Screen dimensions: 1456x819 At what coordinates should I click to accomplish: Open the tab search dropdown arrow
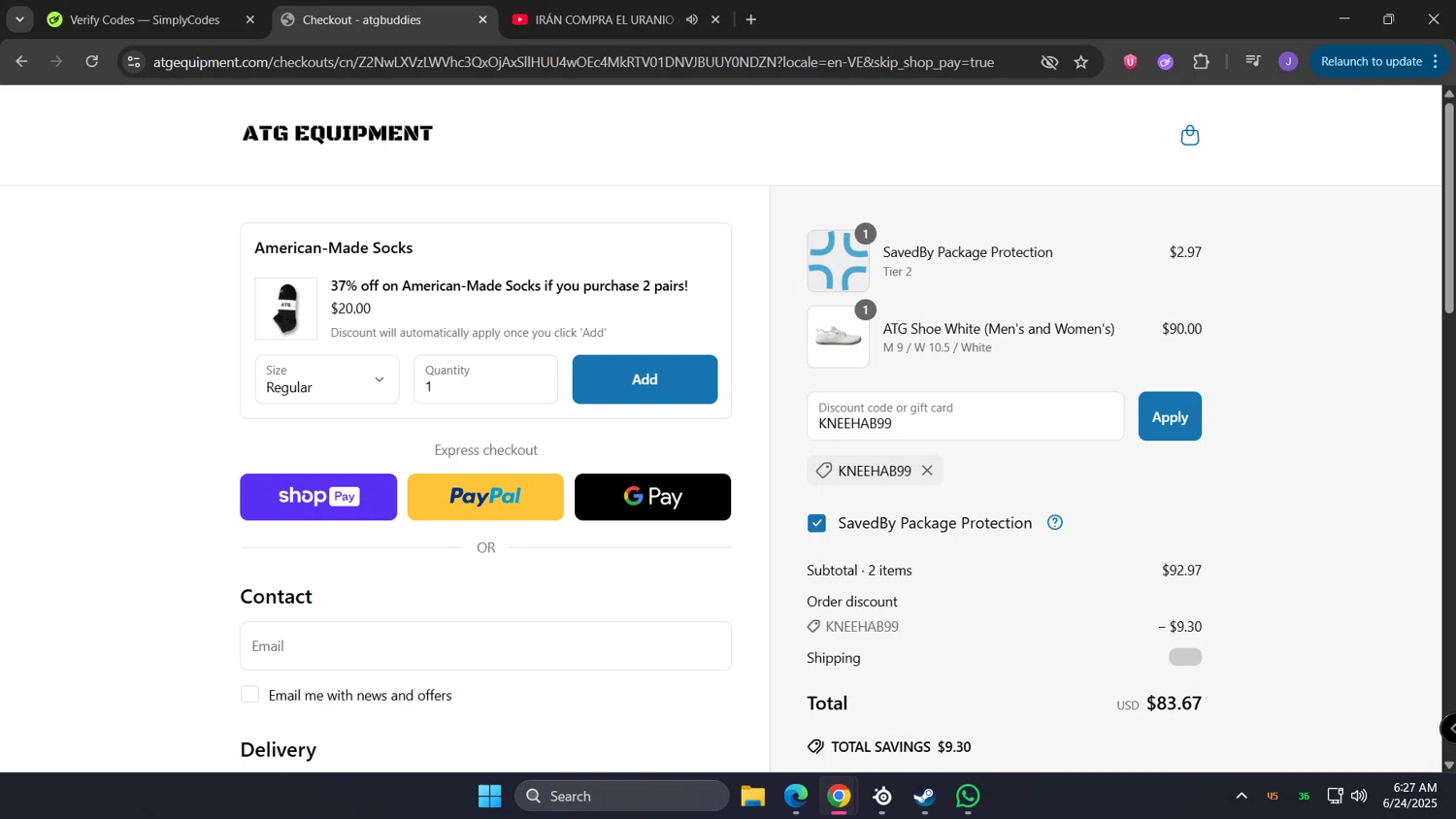pyautogui.click(x=19, y=19)
